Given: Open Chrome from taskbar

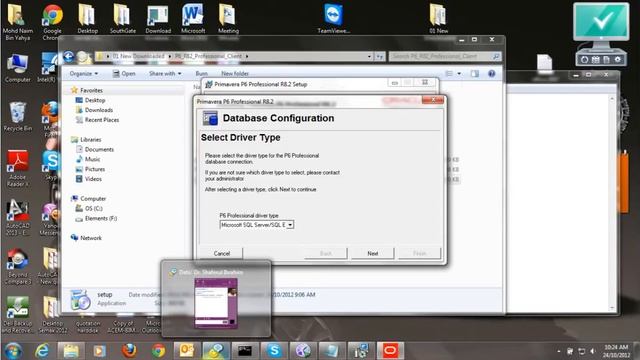Looking at the screenshot, I should pos(158,351).
